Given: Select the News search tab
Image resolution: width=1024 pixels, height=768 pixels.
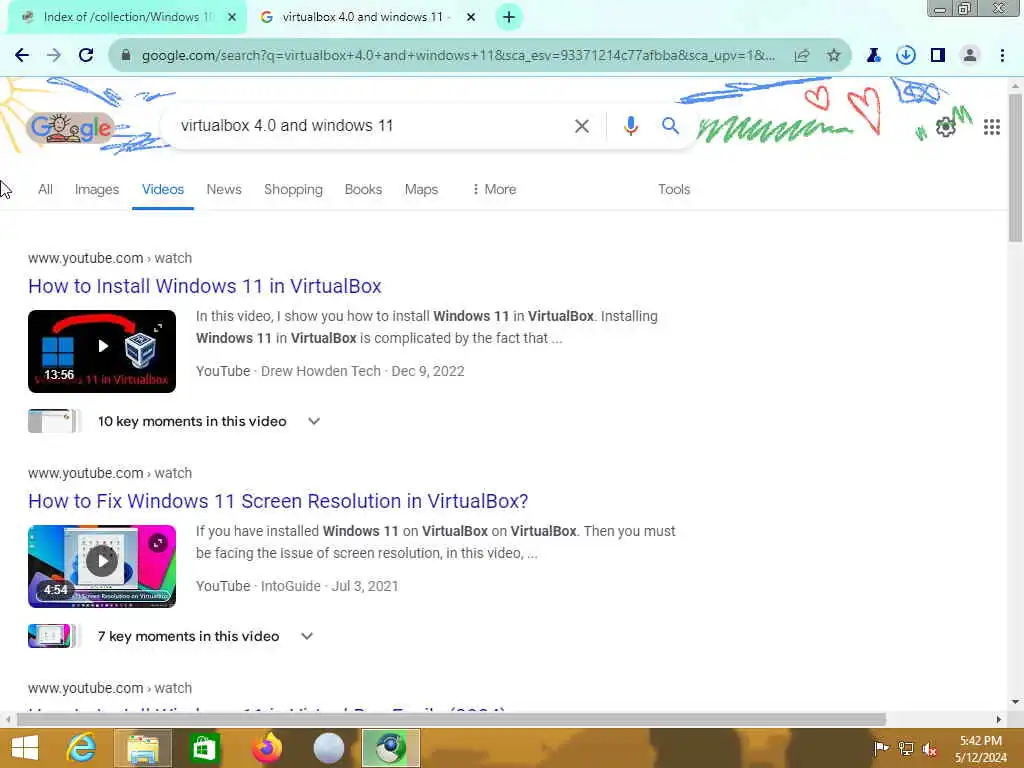Looking at the screenshot, I should 224,189.
